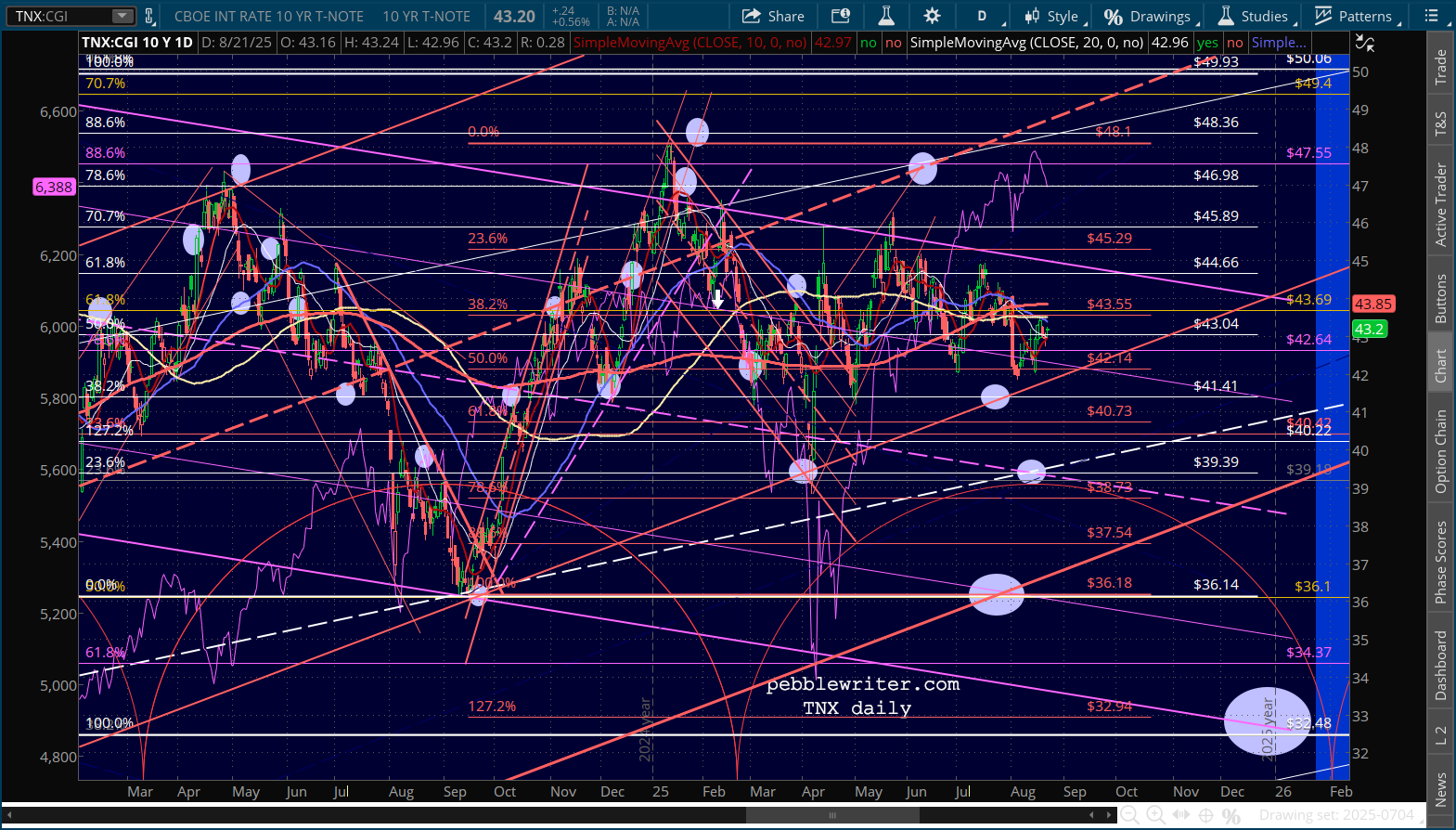Image resolution: width=1456 pixels, height=830 pixels.
Task: Click the white $46.98 level label
Action: coord(1216,175)
